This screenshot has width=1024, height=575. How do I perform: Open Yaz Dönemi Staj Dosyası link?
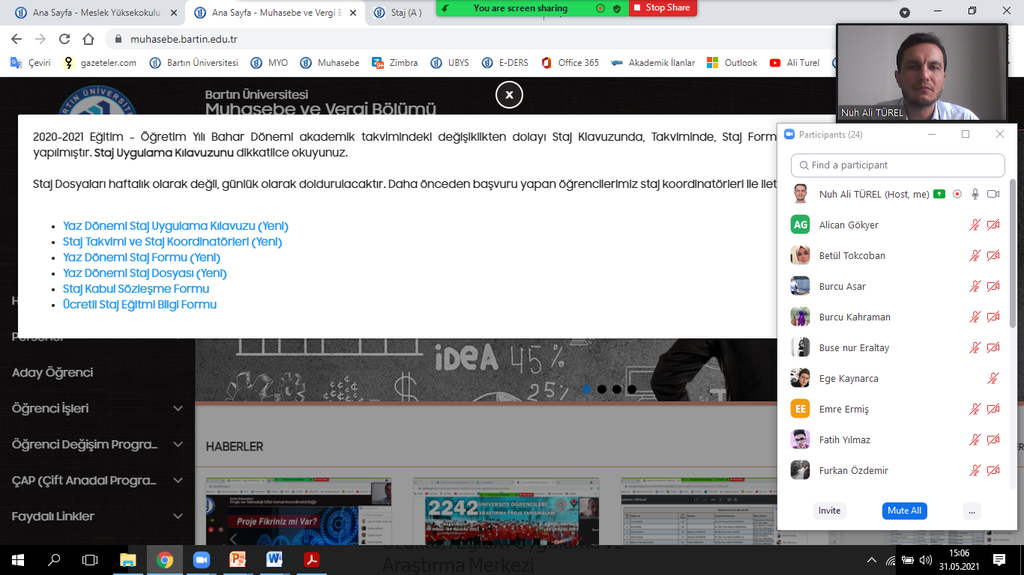[145, 273]
